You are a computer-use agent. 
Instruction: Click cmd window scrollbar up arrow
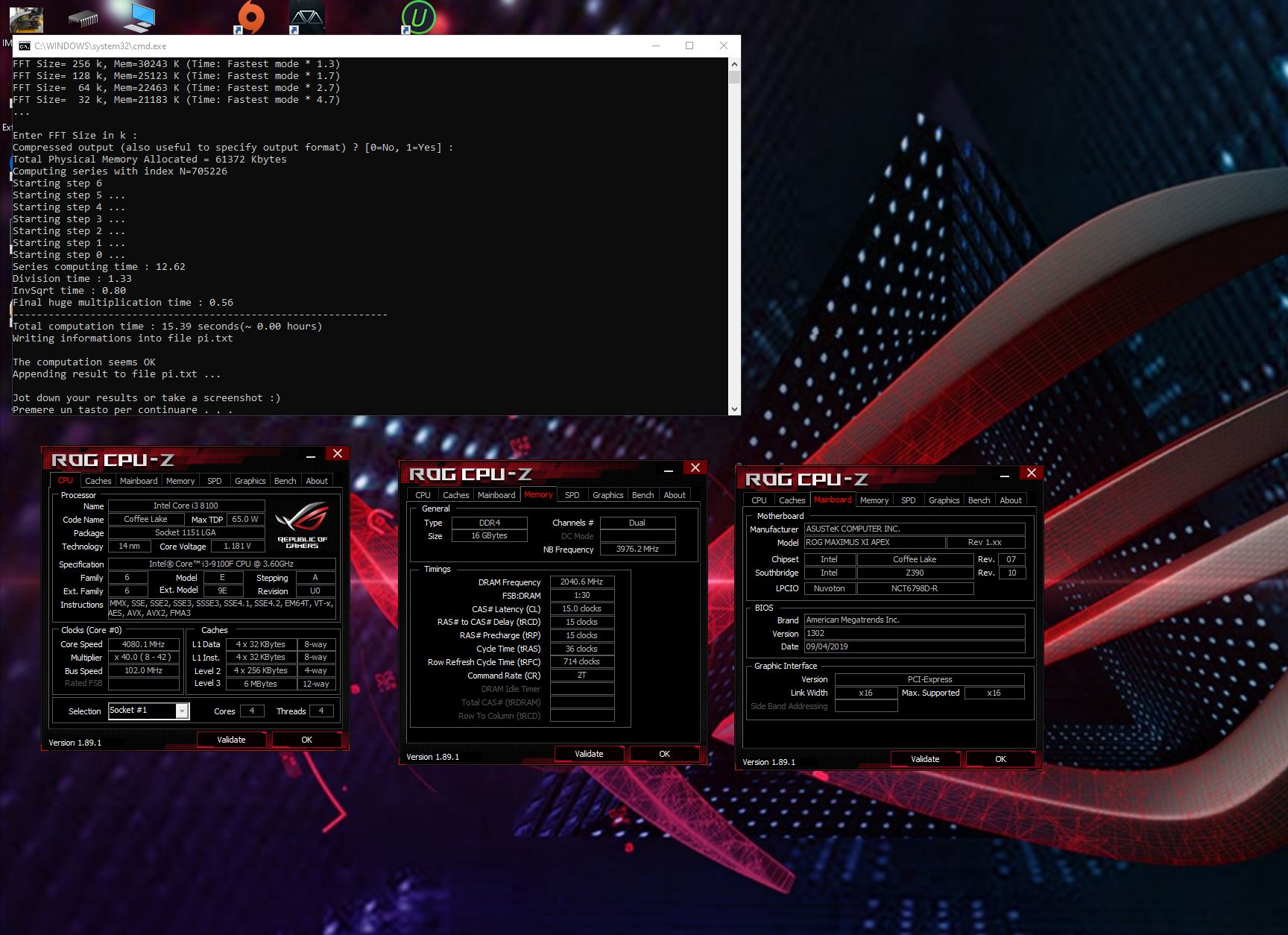734,63
